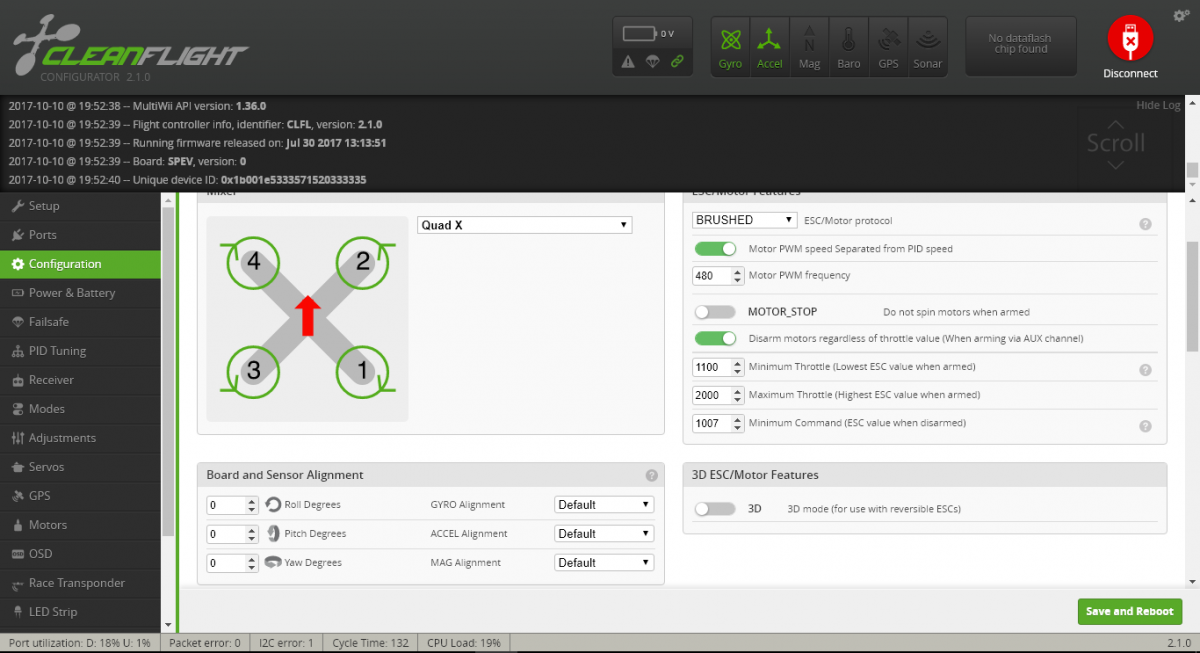Open the GYRO Alignment dropdown
The height and width of the screenshot is (653, 1200).
604,505
